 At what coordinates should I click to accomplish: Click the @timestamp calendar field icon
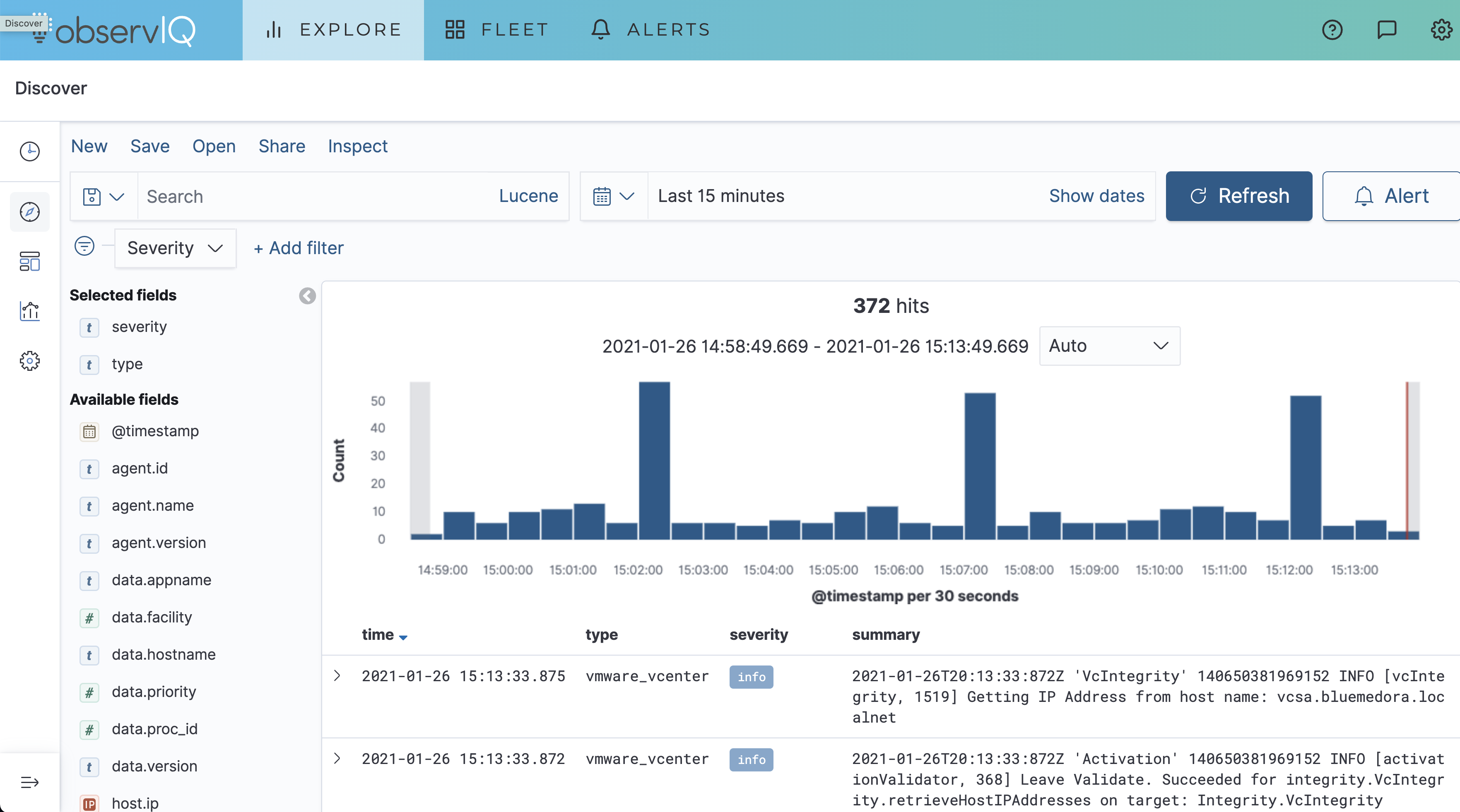coord(89,432)
